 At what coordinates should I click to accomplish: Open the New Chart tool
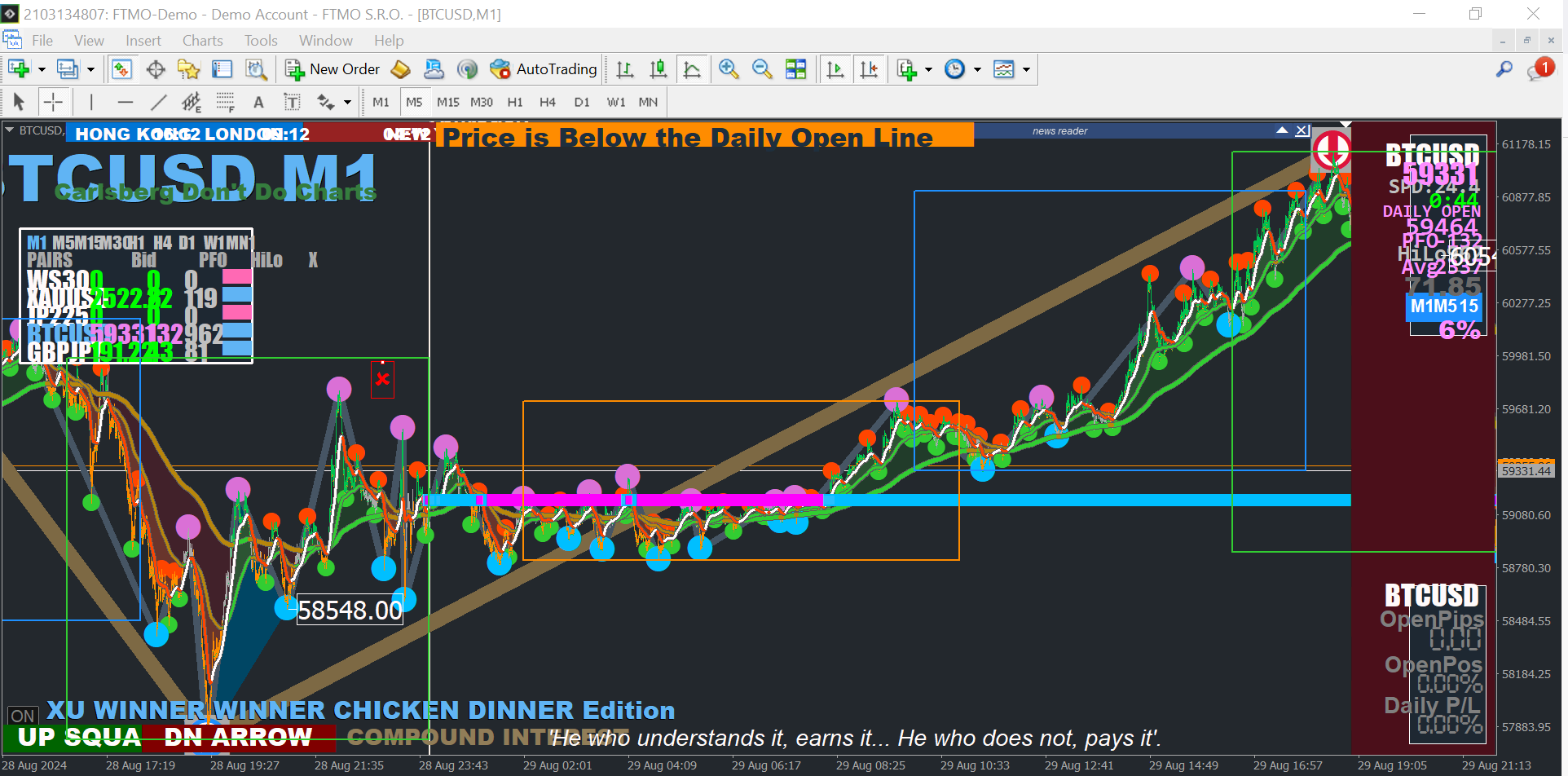coord(19,69)
